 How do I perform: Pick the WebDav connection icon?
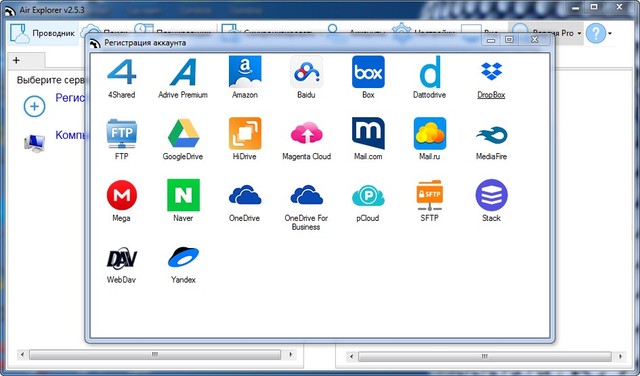click(121, 258)
